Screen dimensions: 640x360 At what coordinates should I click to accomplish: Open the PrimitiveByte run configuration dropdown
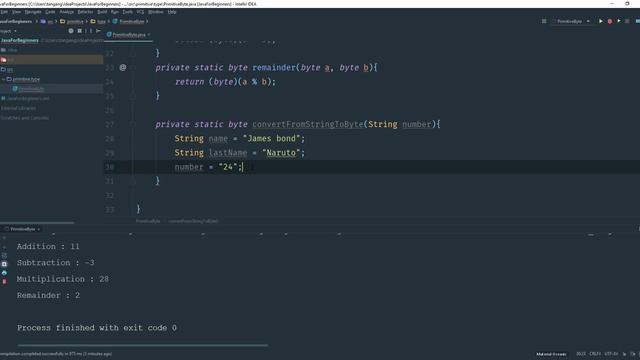click(571, 21)
